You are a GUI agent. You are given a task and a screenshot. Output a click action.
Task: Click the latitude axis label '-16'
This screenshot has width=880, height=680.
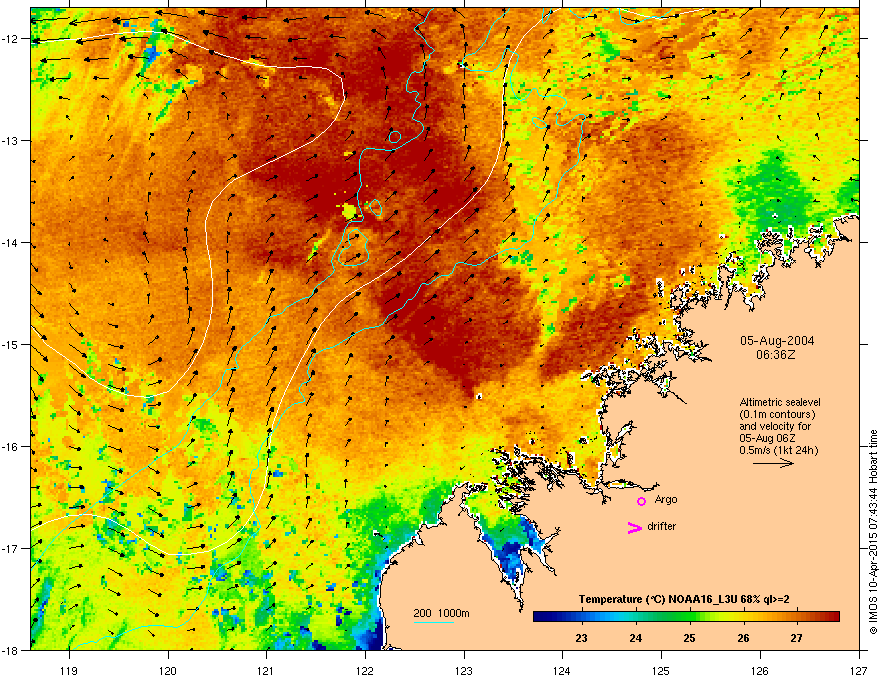tap(12, 447)
